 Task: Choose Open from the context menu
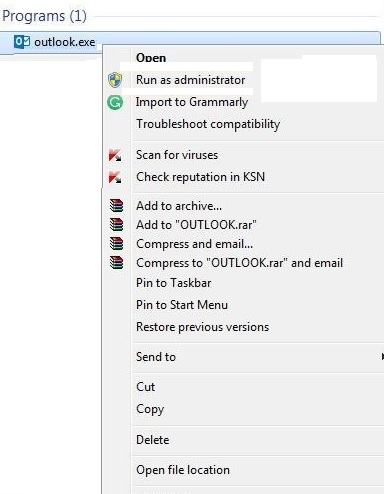[x=151, y=58]
